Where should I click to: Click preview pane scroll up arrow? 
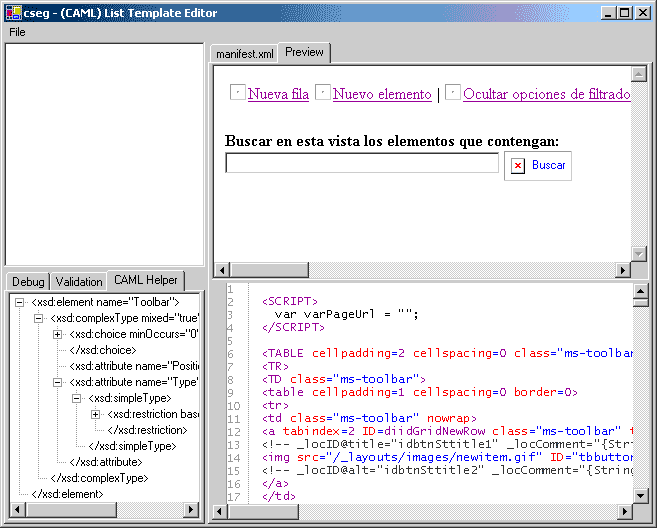639,75
